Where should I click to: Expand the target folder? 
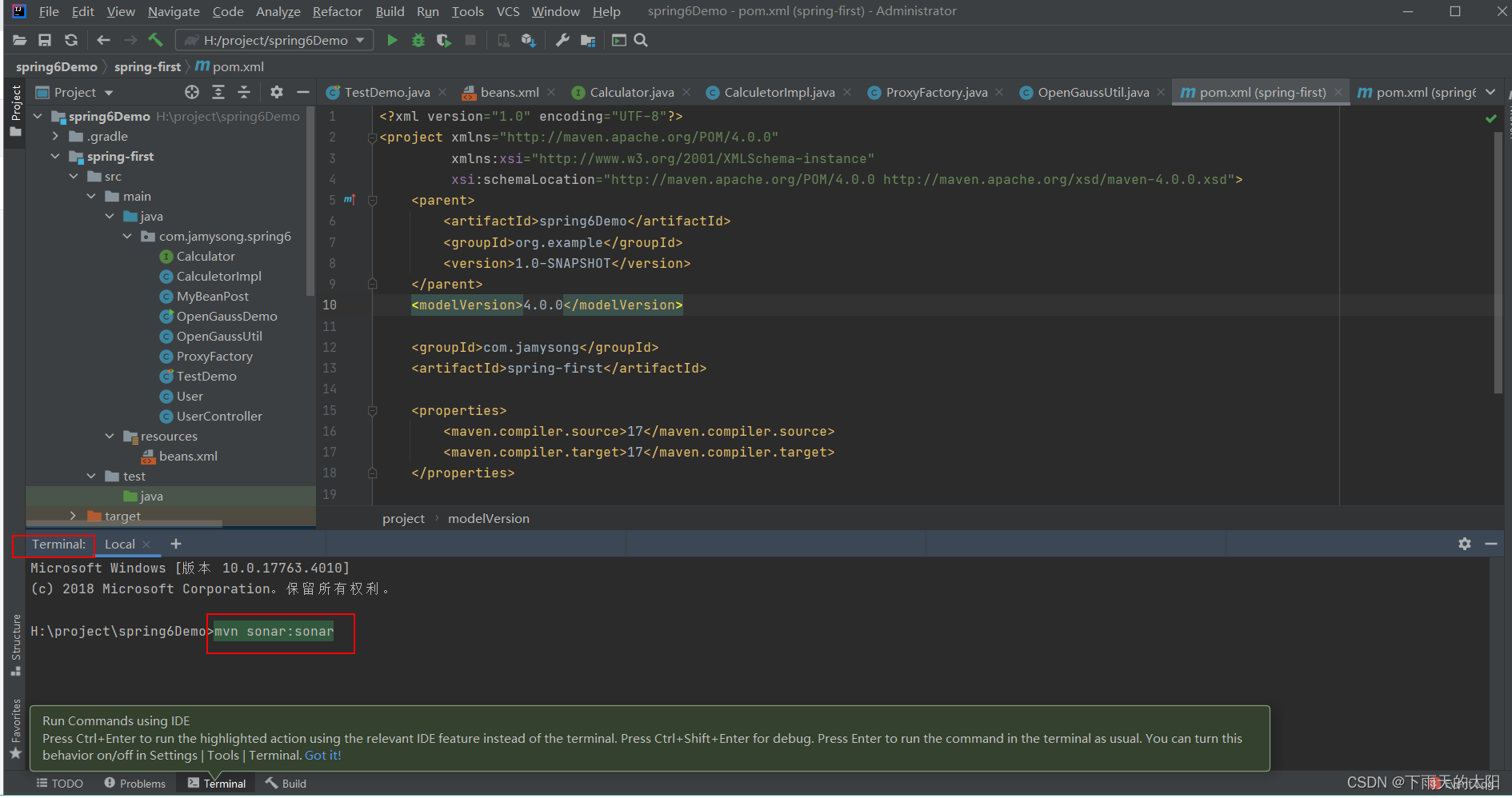tap(74, 516)
